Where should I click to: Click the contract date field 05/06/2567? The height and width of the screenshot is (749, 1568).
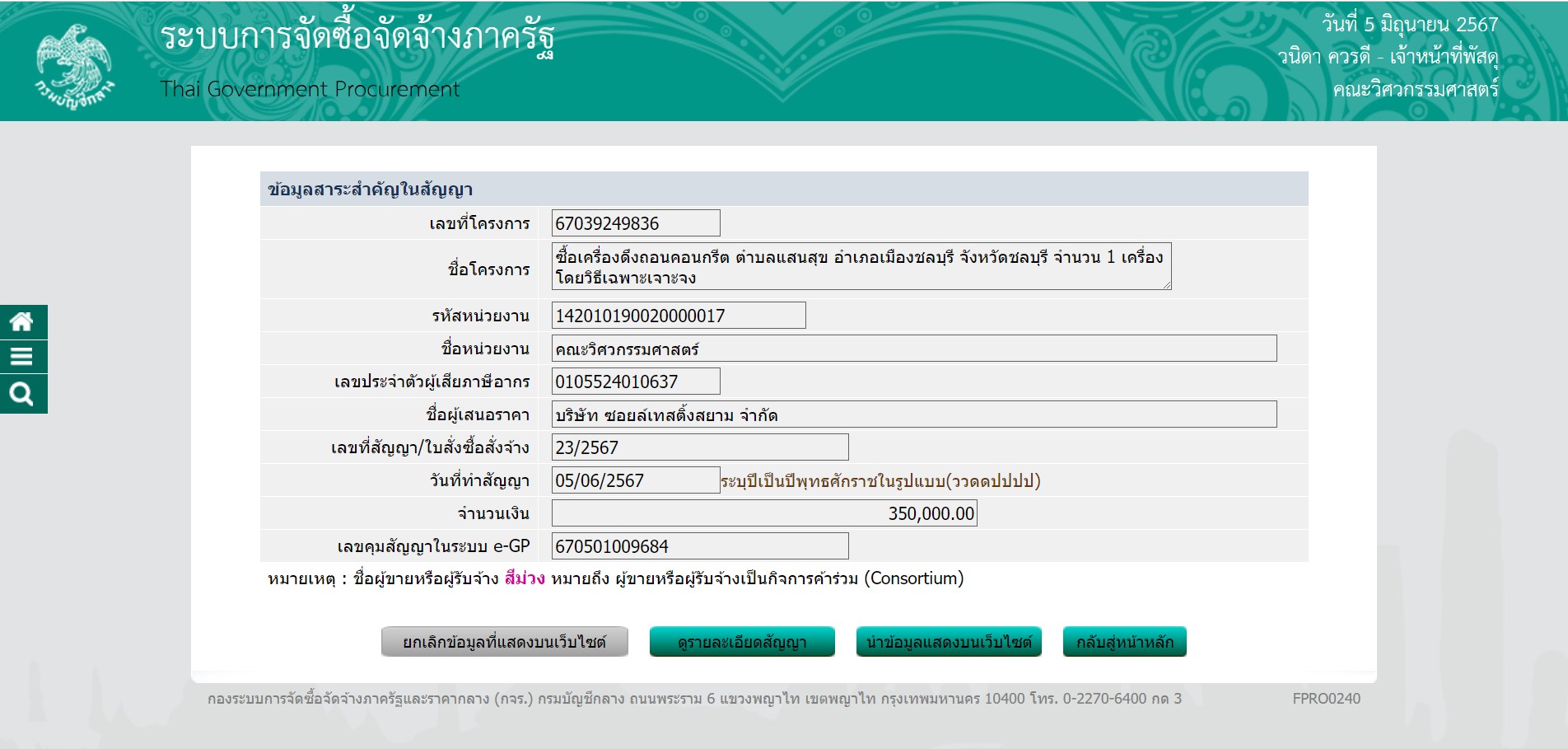pos(635,480)
